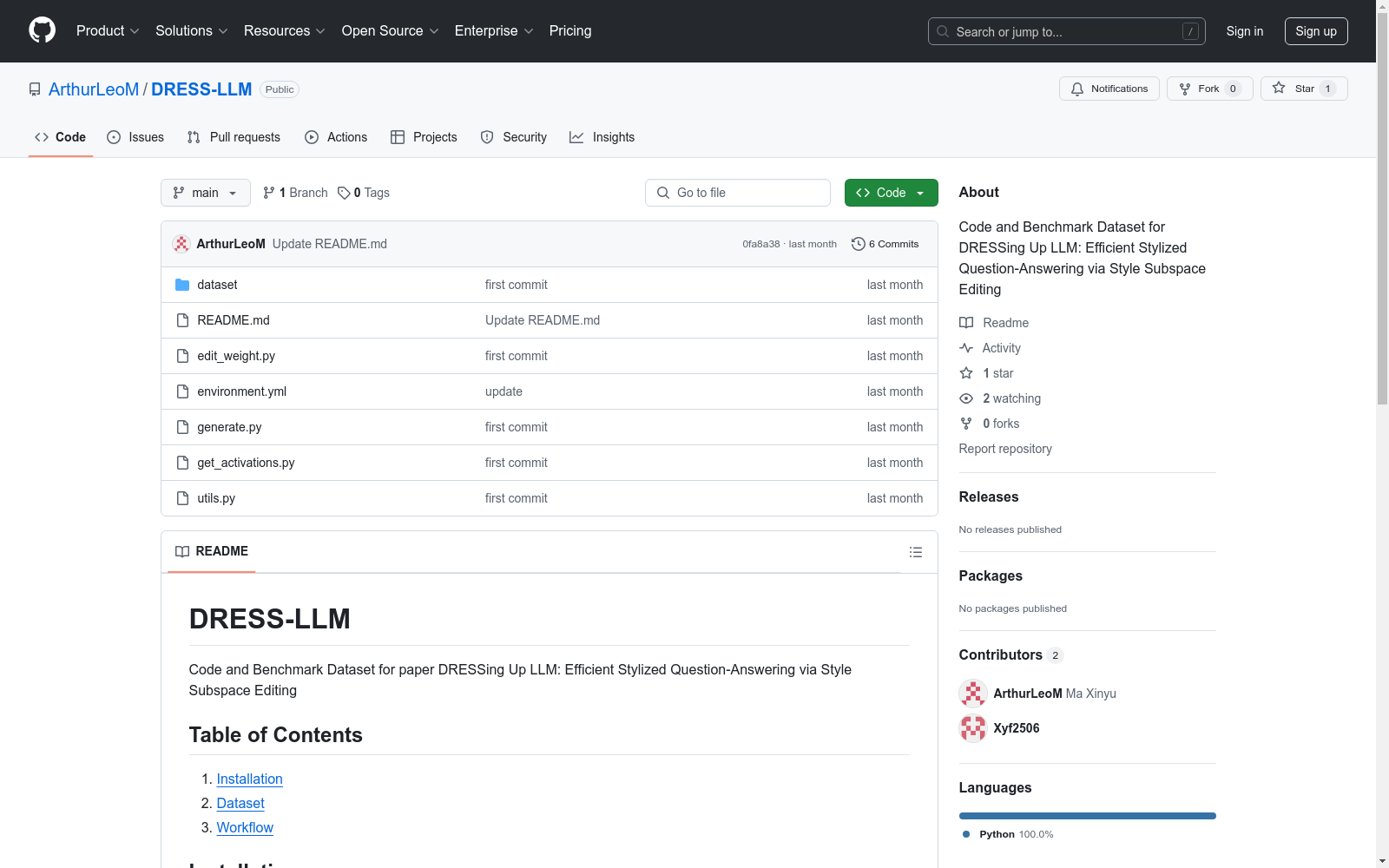The width and height of the screenshot is (1389, 868).
Task: Open the main branch selector dropdown
Action: coord(206,193)
